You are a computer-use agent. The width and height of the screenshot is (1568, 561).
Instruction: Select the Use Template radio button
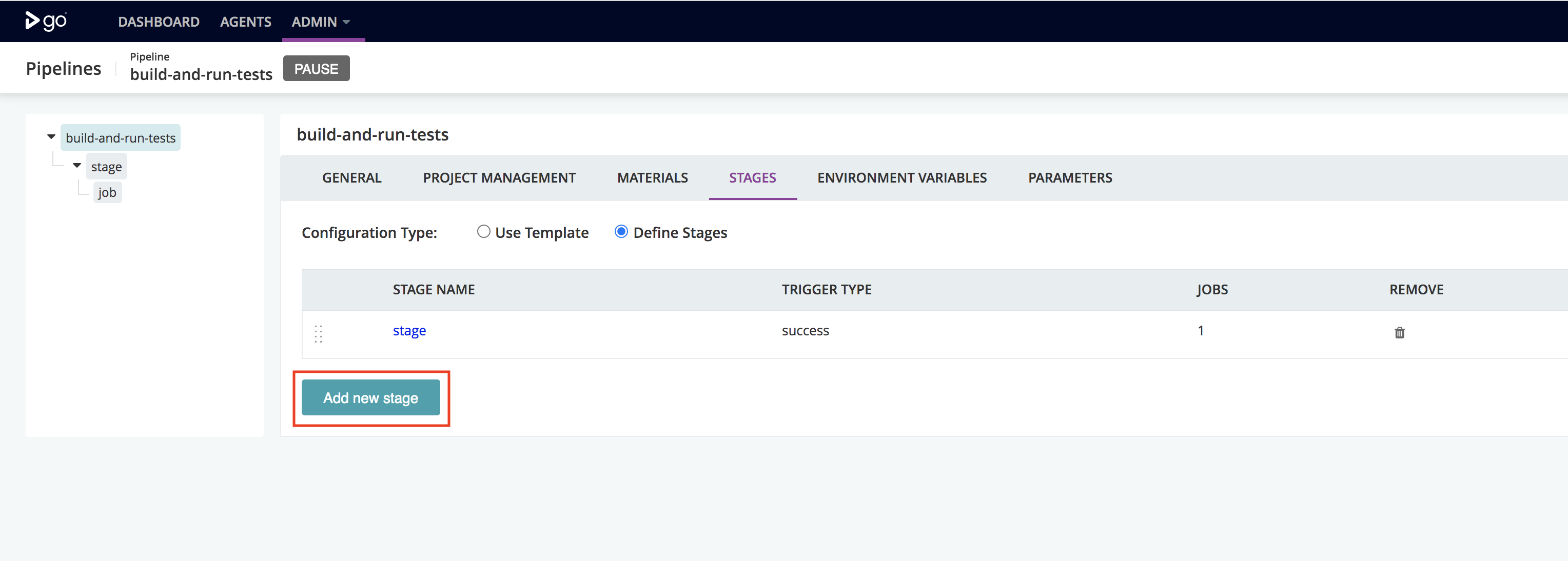[483, 232]
